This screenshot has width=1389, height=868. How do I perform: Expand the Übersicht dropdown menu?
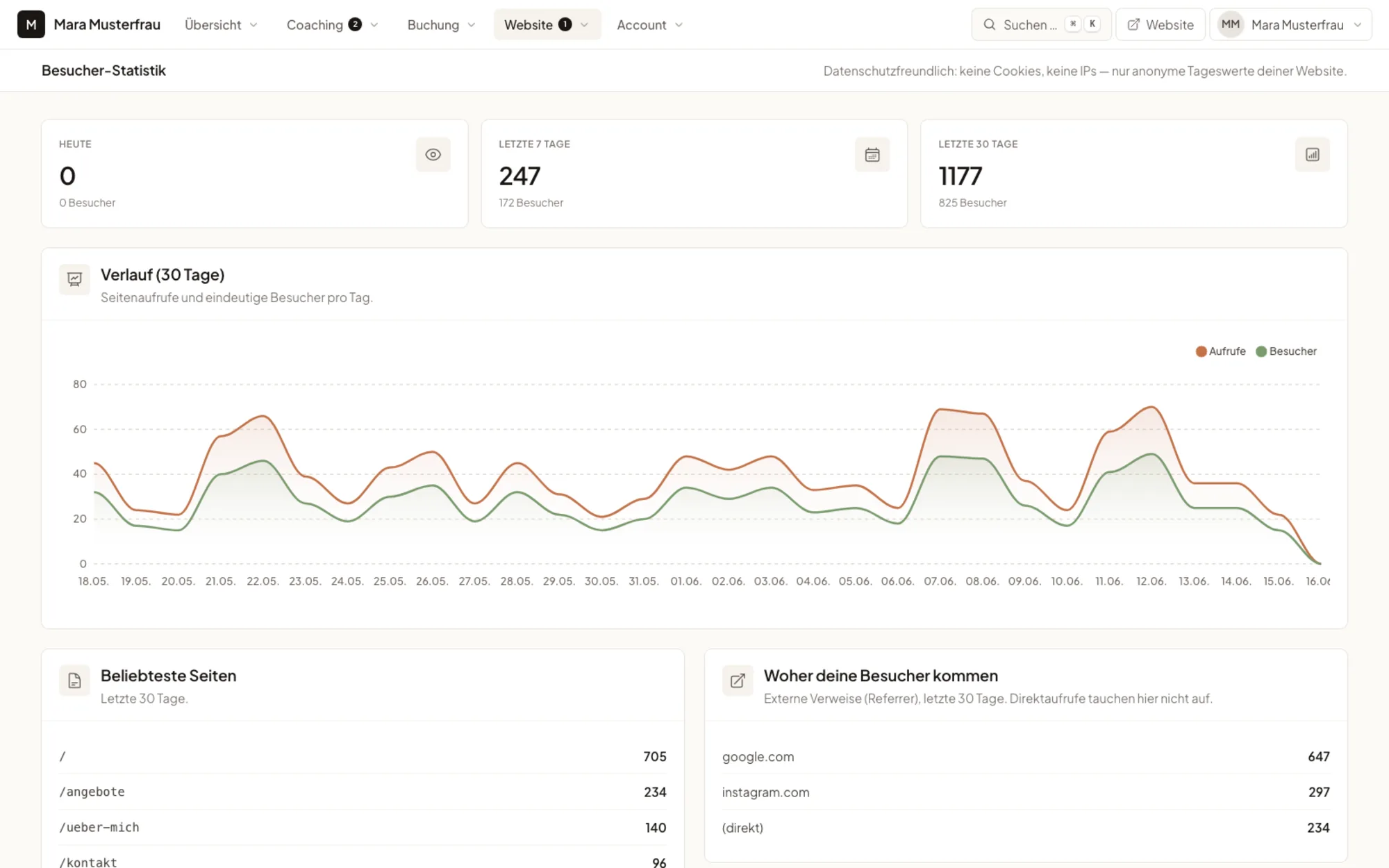coord(222,24)
